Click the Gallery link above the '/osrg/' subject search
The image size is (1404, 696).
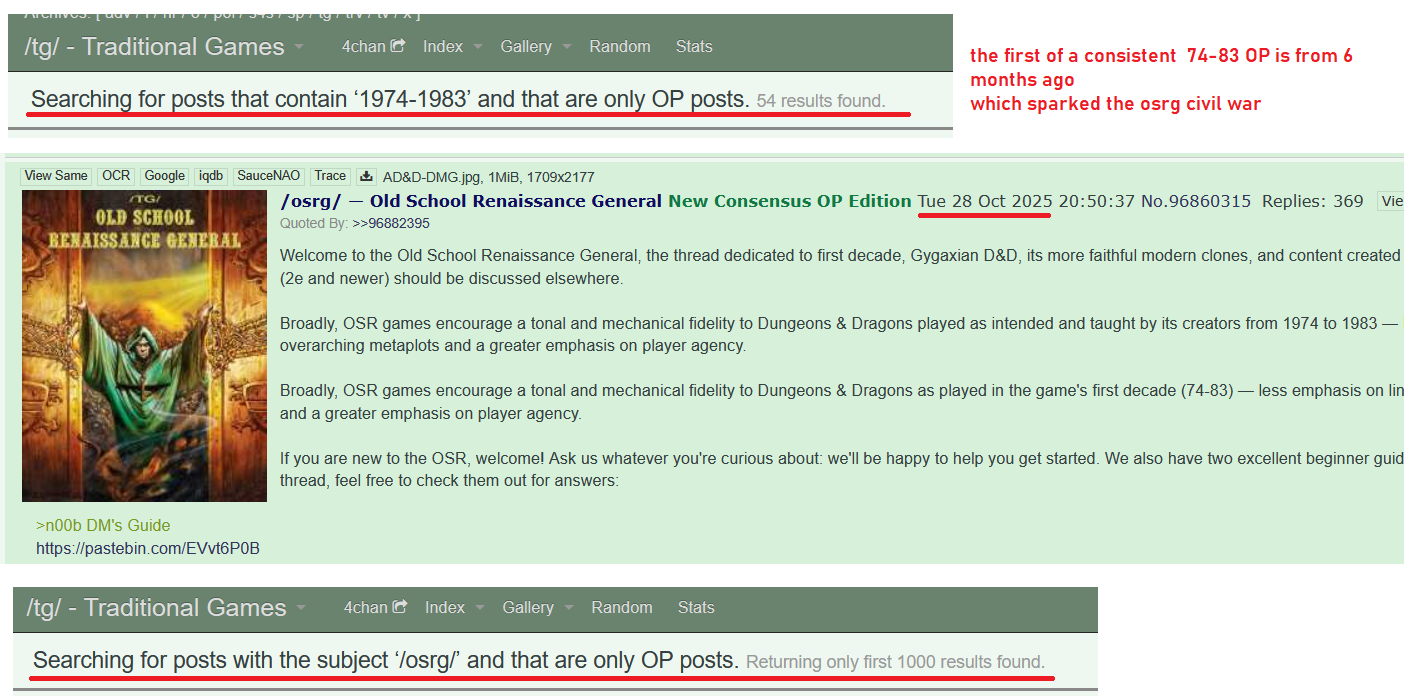coord(528,607)
